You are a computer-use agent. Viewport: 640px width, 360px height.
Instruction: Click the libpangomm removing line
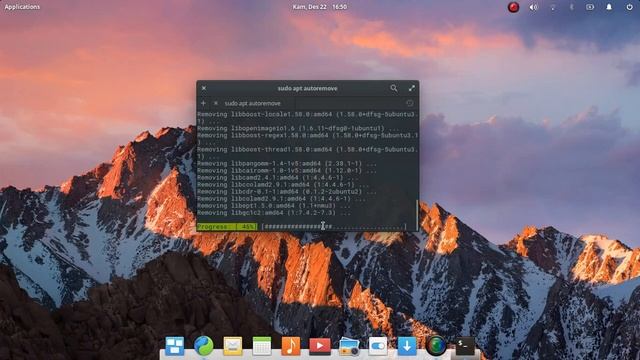287,164
